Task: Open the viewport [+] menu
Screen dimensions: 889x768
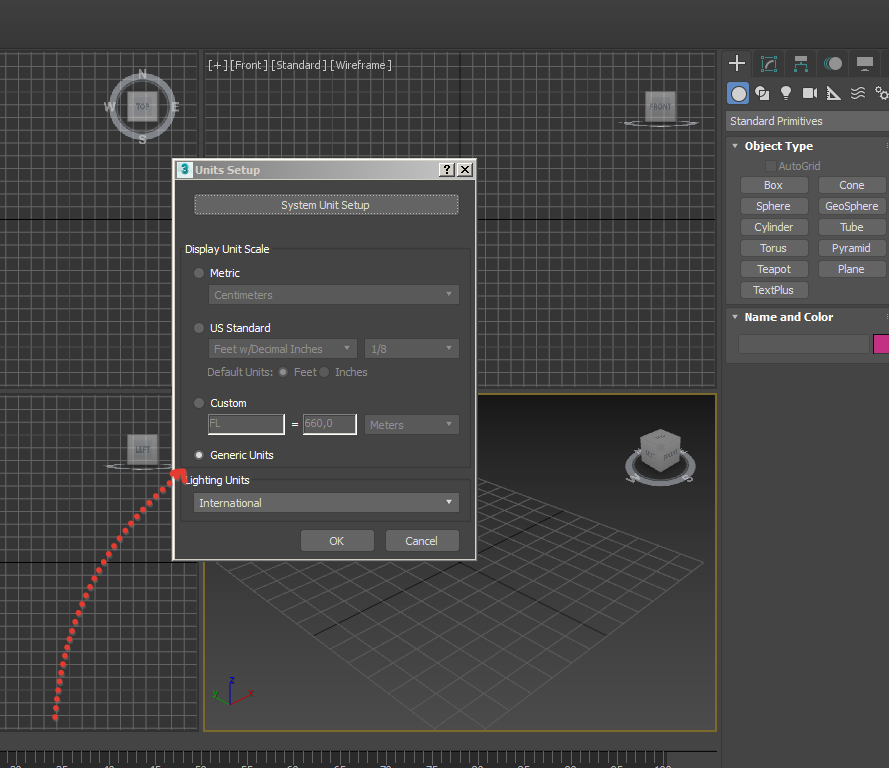Action: [218, 65]
